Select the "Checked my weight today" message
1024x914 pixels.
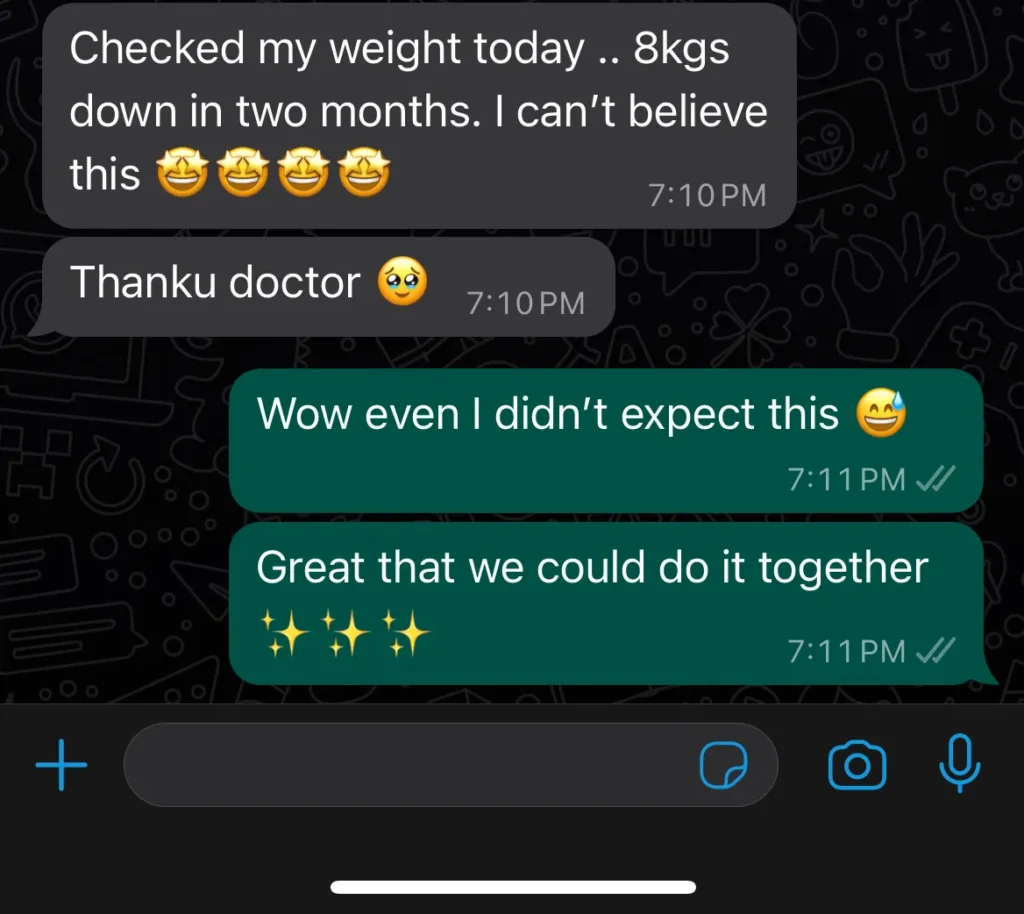click(419, 116)
